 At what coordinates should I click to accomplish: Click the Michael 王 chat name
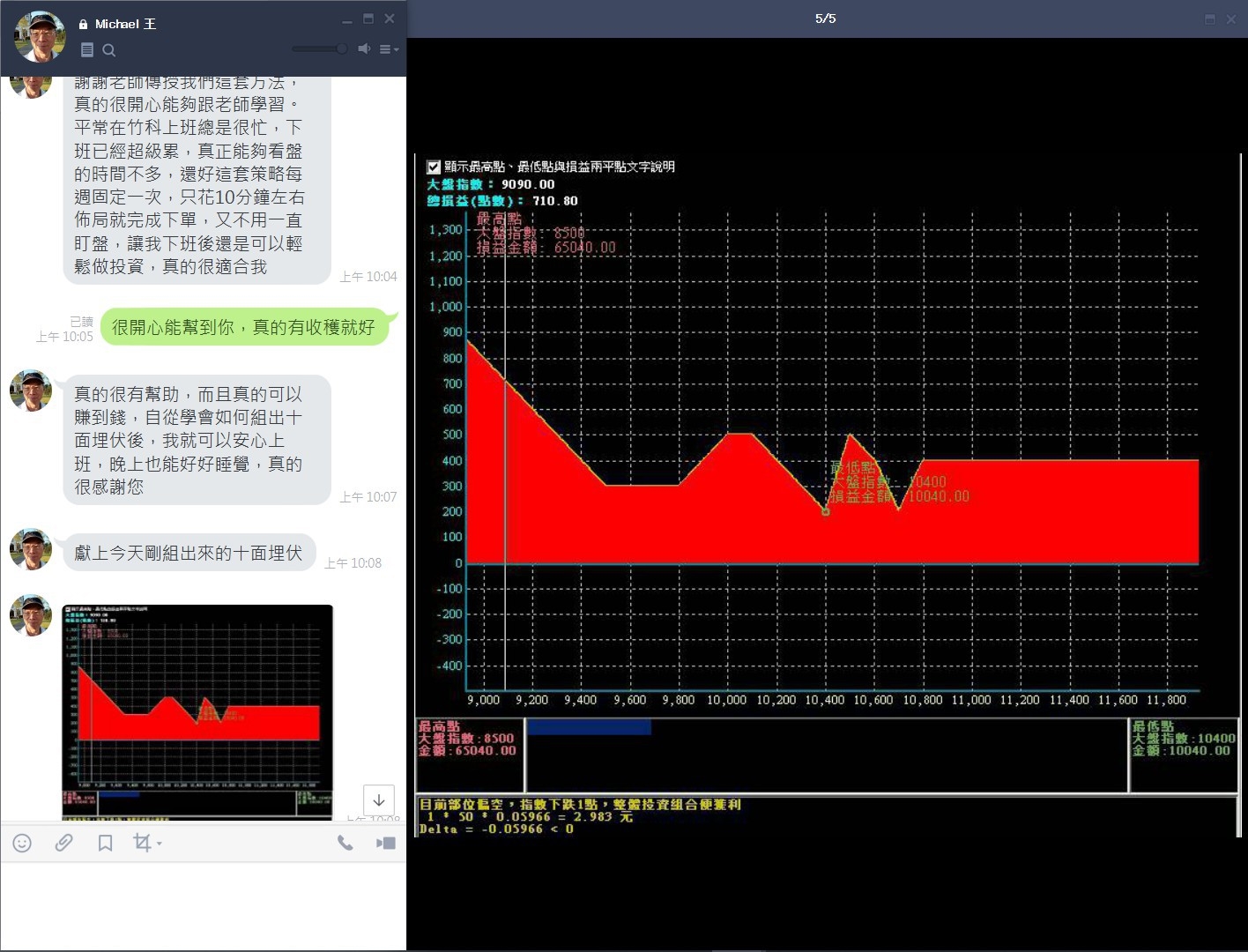125,24
